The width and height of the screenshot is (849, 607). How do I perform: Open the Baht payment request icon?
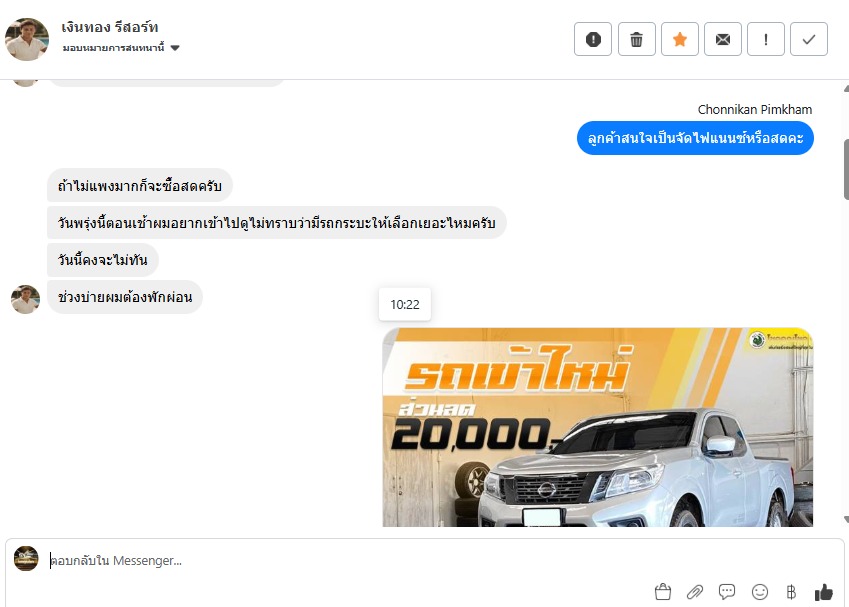pyautogui.click(x=791, y=592)
